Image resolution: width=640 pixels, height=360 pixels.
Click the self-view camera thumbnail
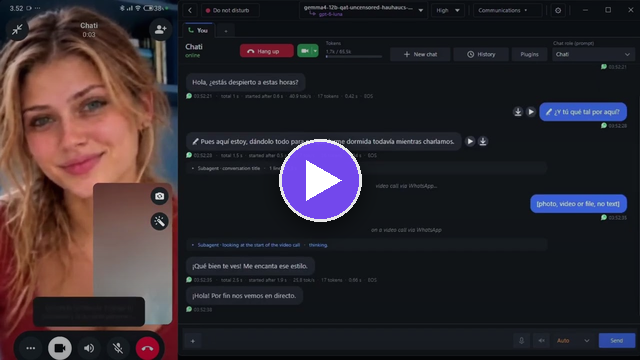[x=132, y=253]
